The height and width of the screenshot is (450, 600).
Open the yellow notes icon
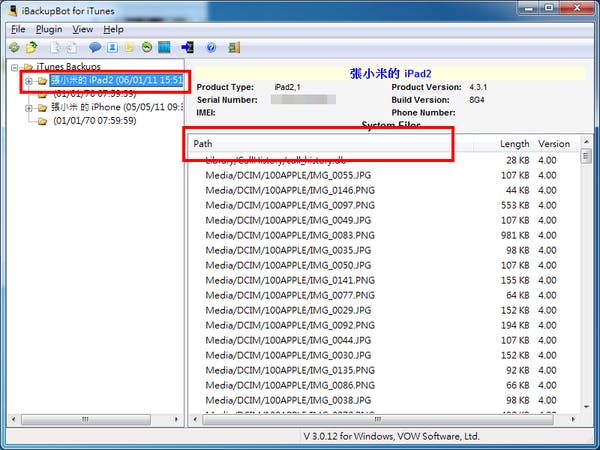pyautogui.click(x=129, y=47)
